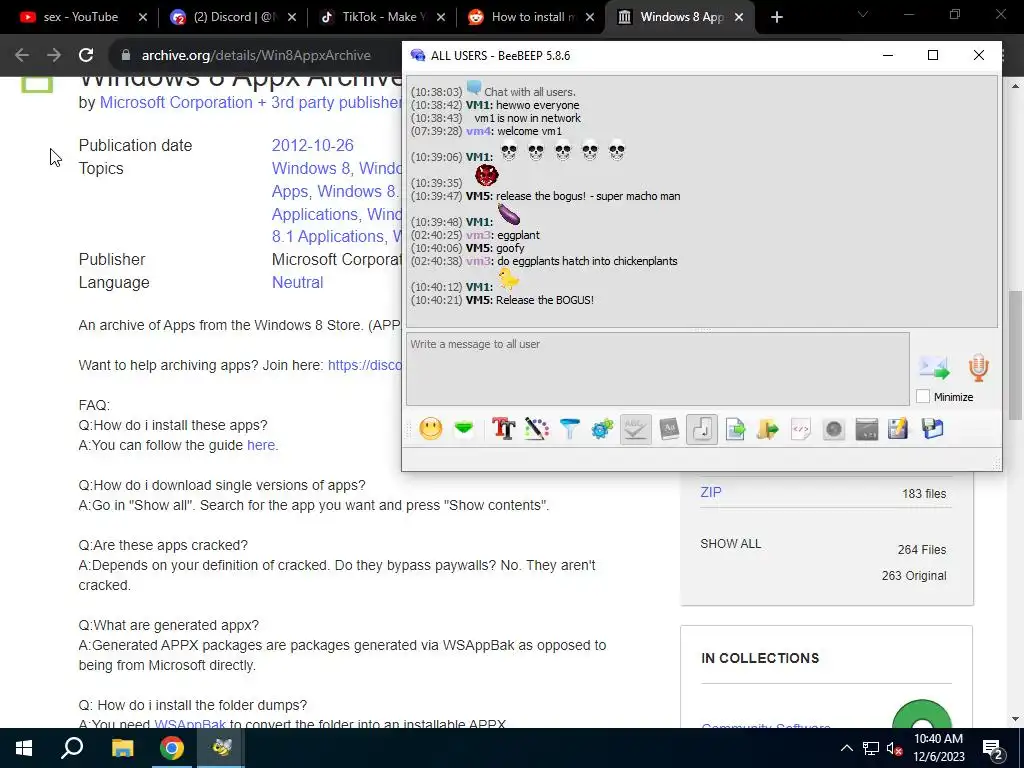Image resolution: width=1024 pixels, height=768 pixels.
Task: Open the Chrome tab search dropdown arrow
Action: (x=863, y=14)
